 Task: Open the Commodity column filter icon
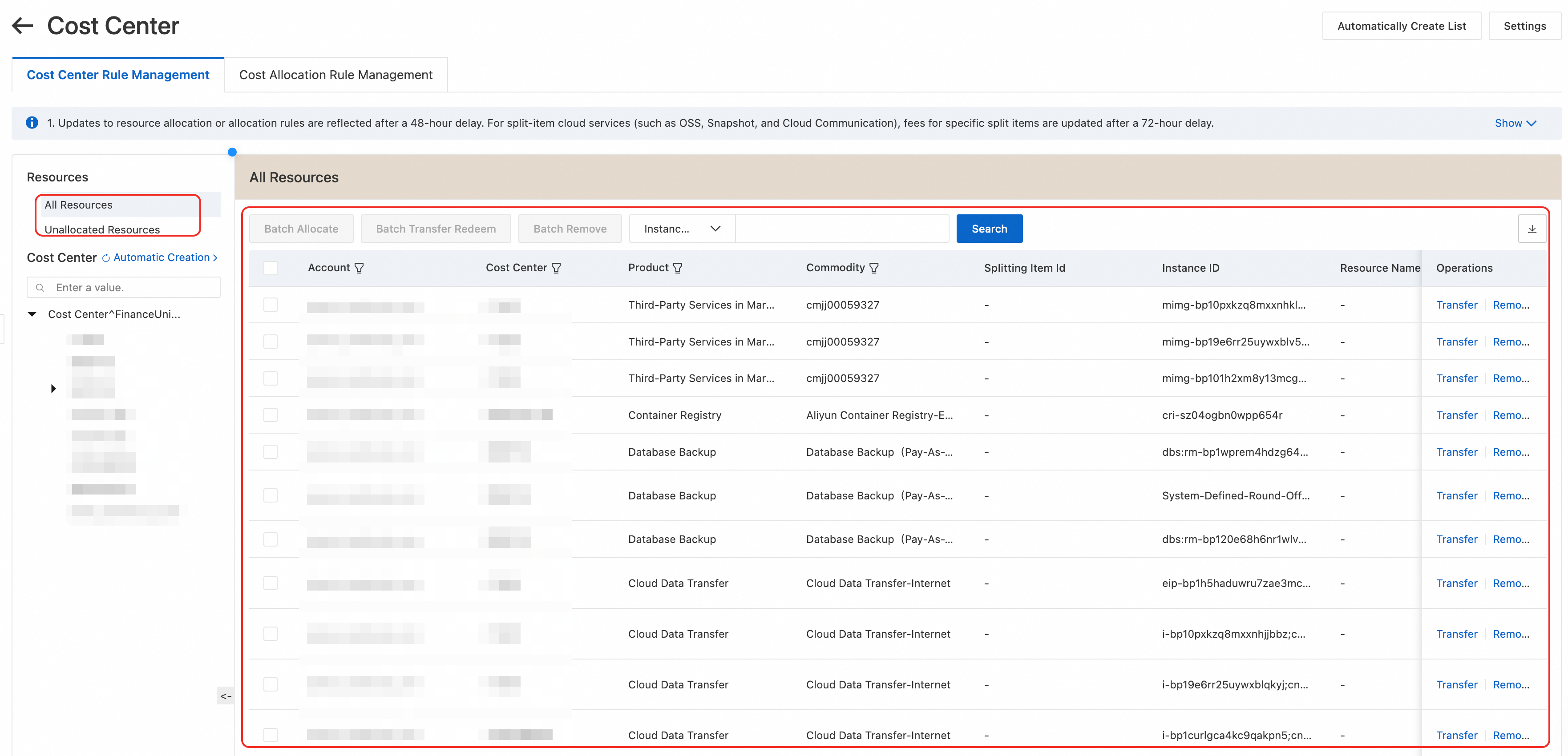[873, 268]
